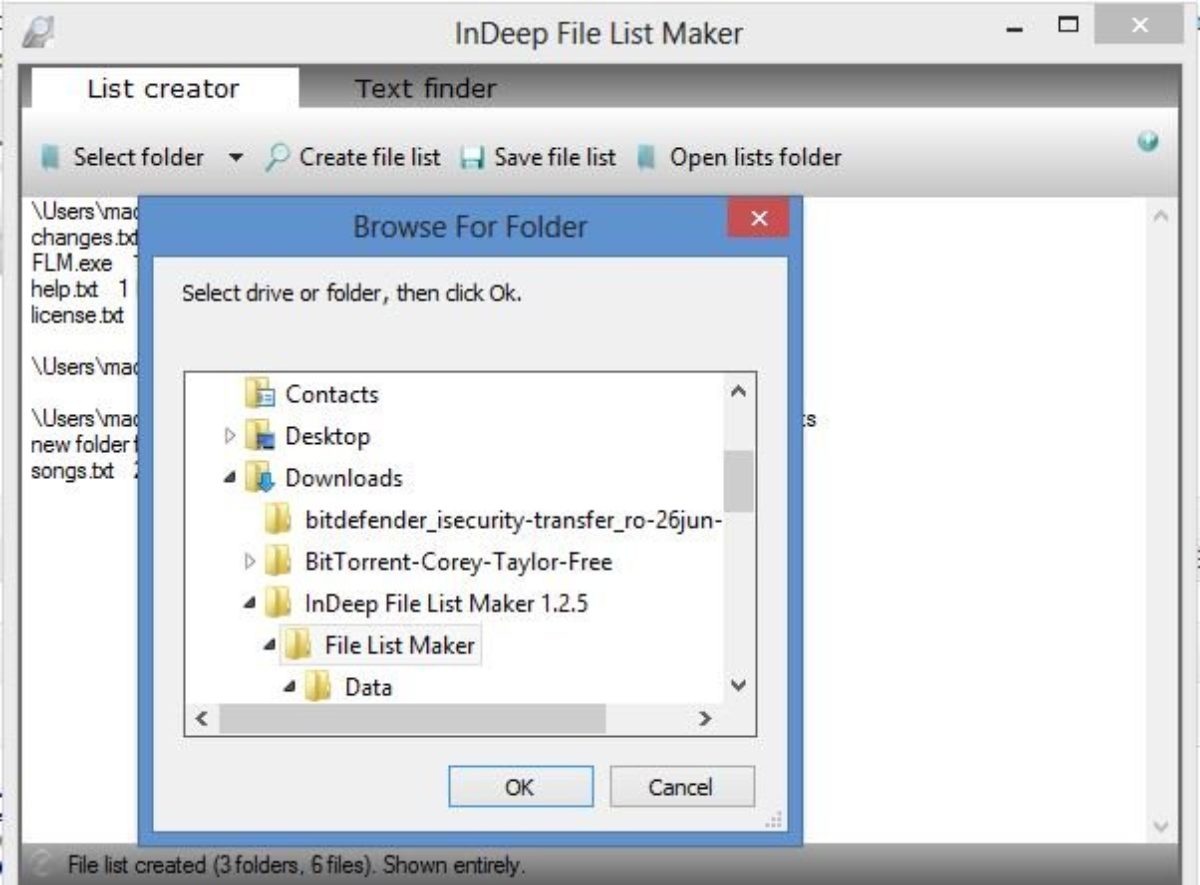1200x885 pixels.
Task: Click Save file list in the toolbar
Action: [x=555, y=157]
